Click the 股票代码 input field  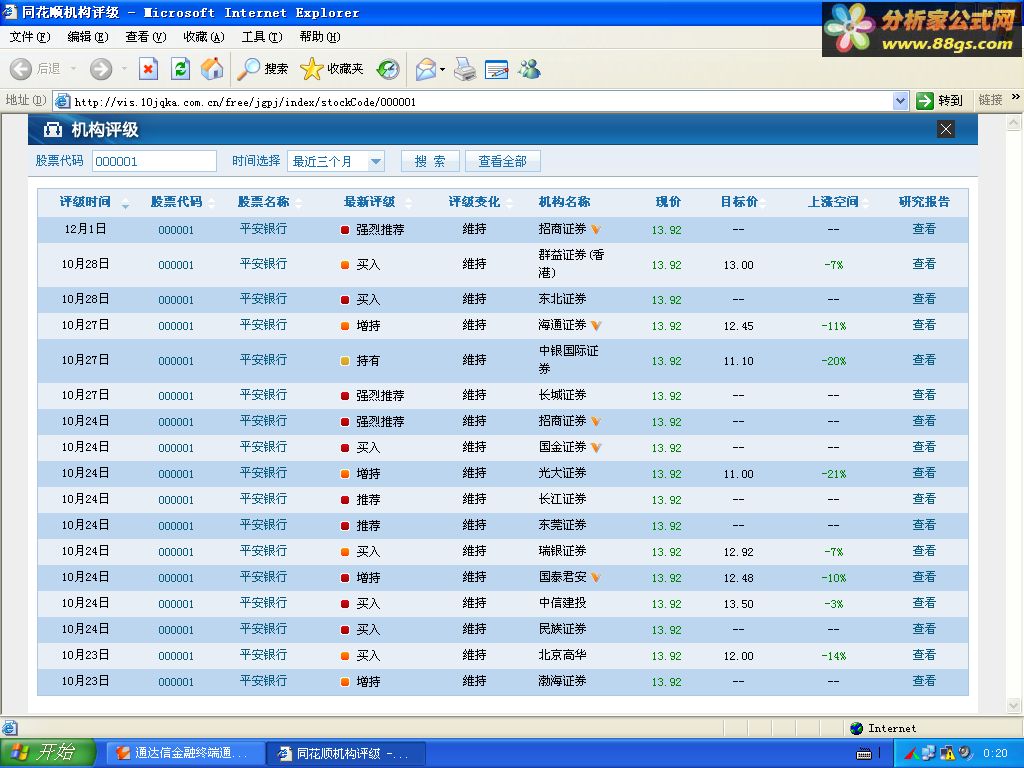[x=154, y=161]
